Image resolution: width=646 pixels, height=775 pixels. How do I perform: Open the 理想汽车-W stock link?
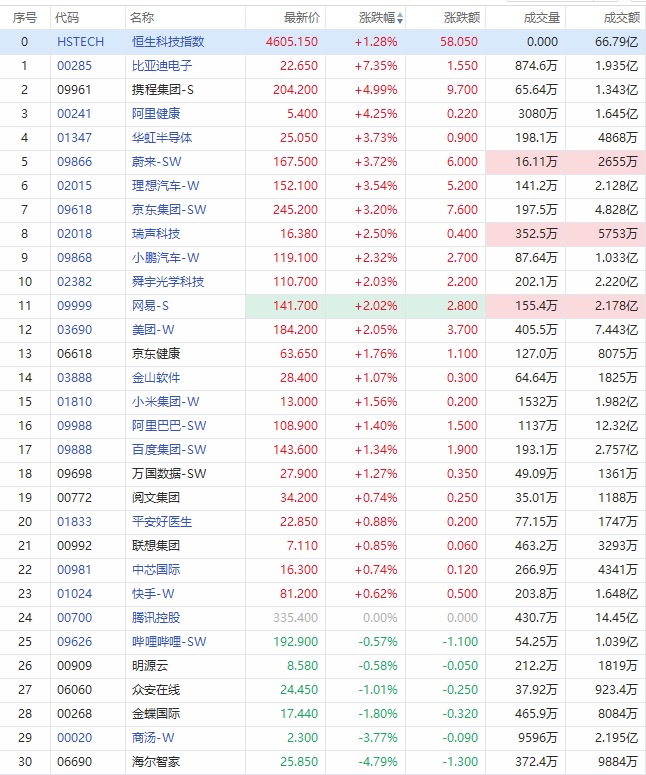coord(166,186)
